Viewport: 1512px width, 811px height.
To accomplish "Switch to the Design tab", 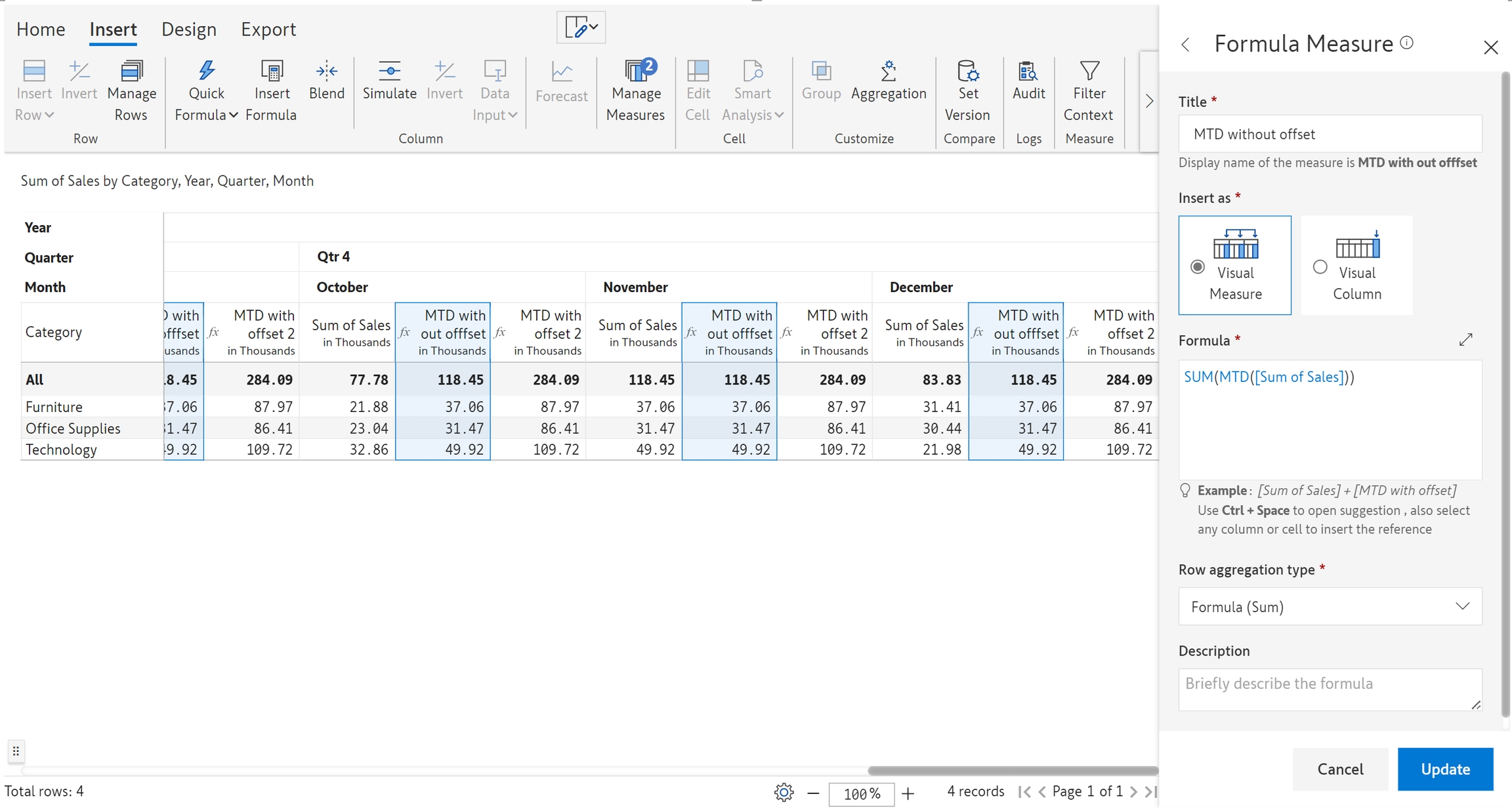I will click(x=189, y=30).
